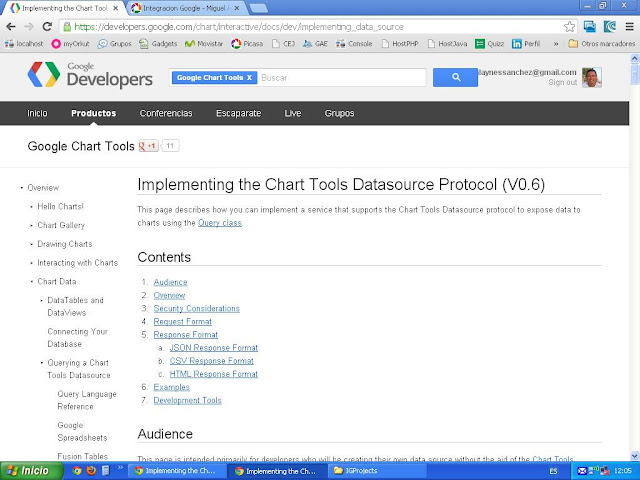Switch to the Integracion Google tab

[187, 8]
